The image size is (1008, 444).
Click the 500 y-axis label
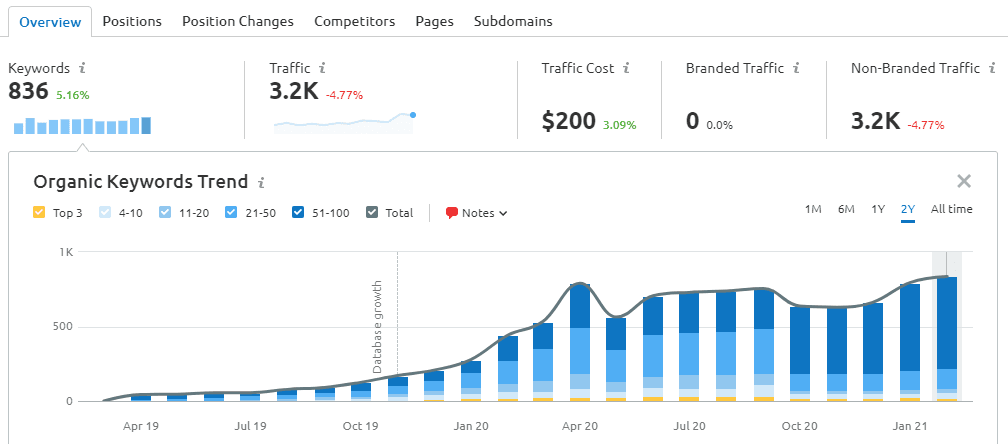64,327
